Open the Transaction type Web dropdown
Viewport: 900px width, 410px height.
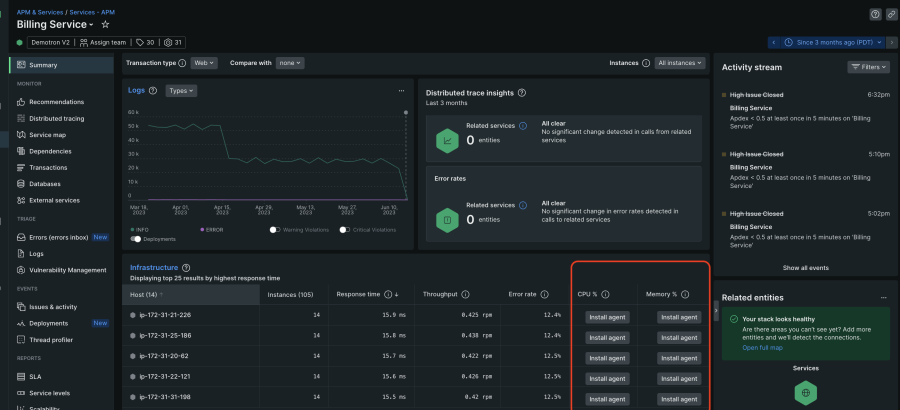pyautogui.click(x=205, y=63)
